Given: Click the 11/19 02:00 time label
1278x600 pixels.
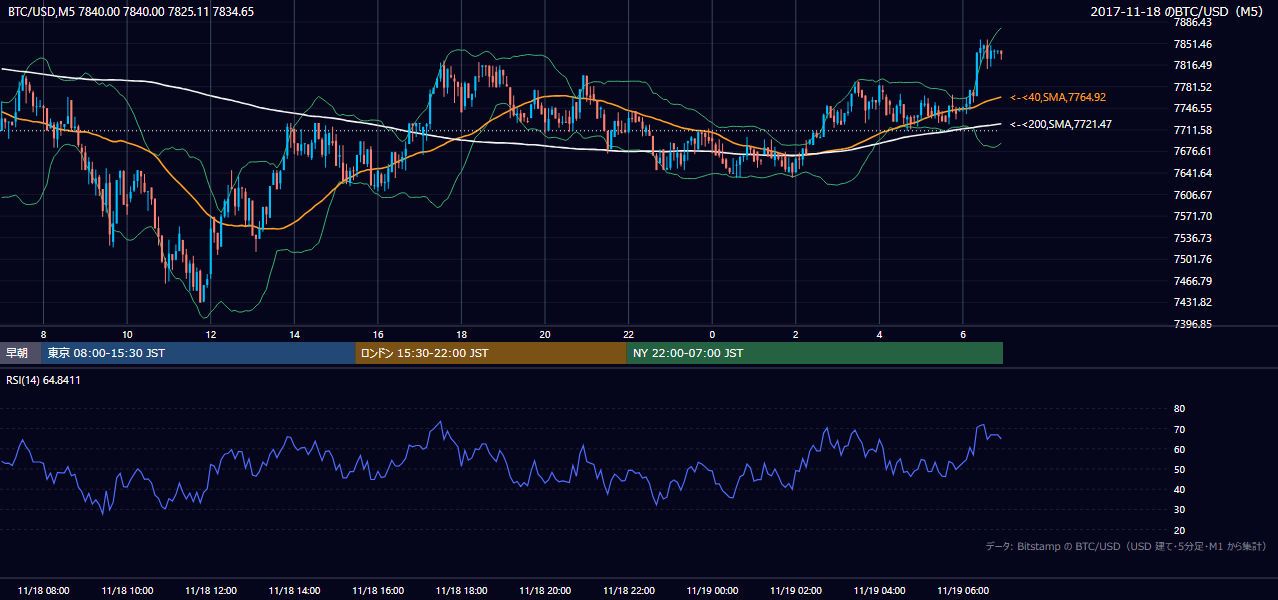Looking at the screenshot, I should click(796, 591).
